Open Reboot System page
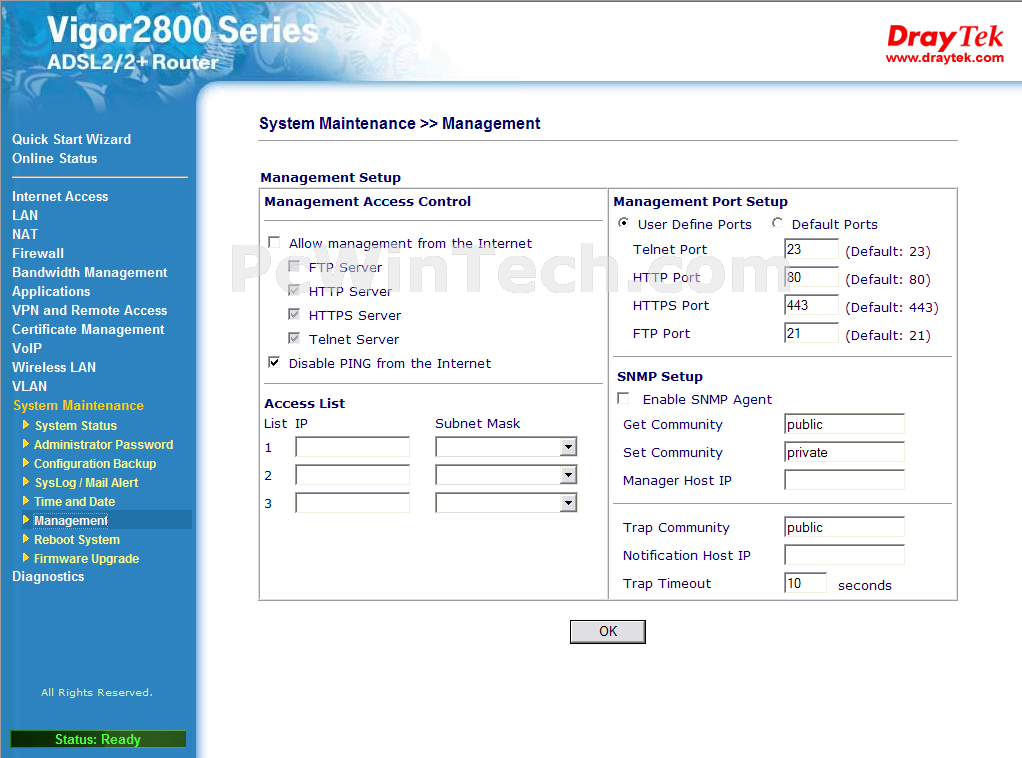Screen dimensions: 1022x758 77,540
